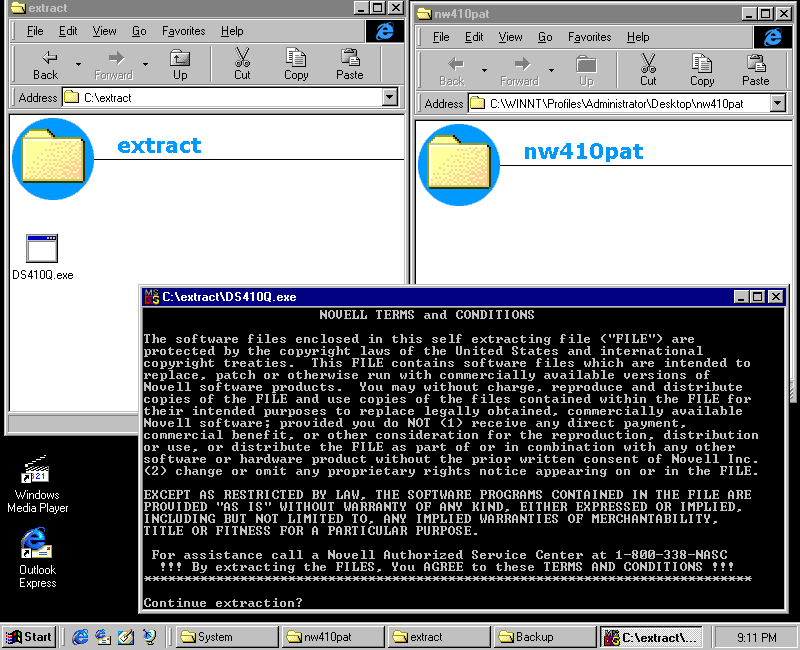This screenshot has width=800, height=650.
Task: Go Up one level in extract window
Action: tap(180, 65)
